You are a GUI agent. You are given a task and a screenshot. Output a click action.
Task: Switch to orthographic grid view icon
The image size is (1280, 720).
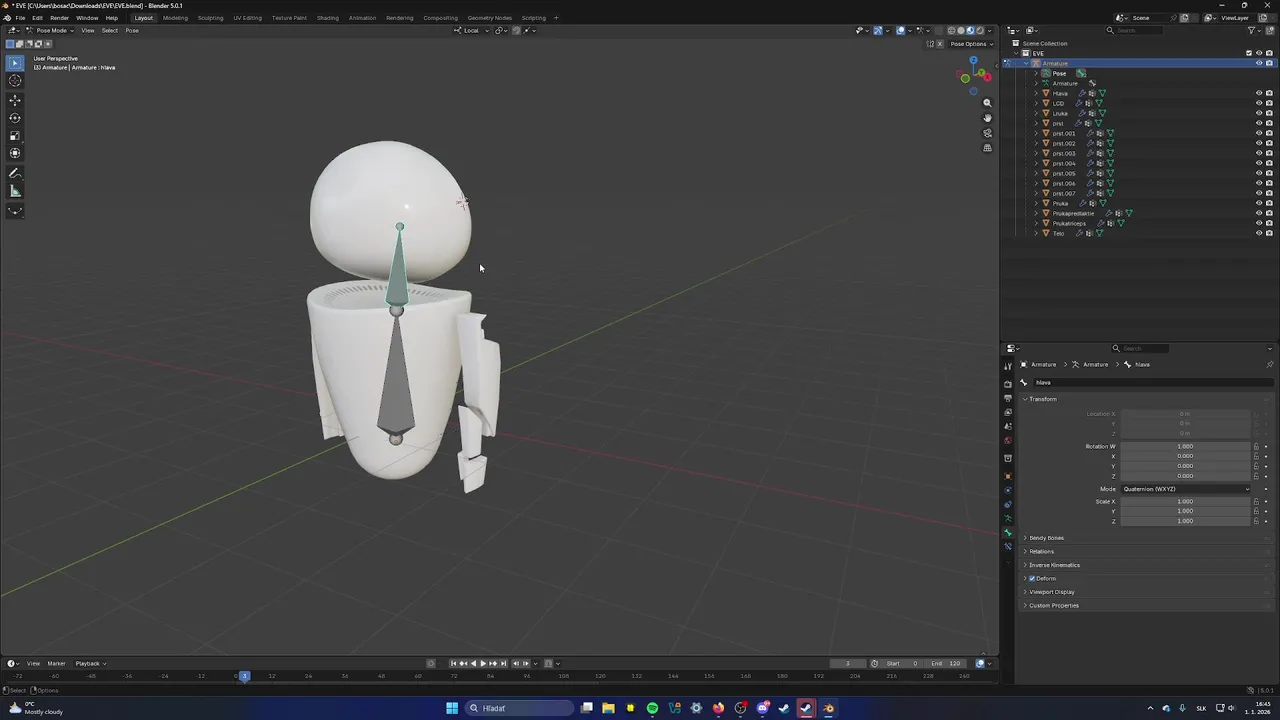point(987,148)
